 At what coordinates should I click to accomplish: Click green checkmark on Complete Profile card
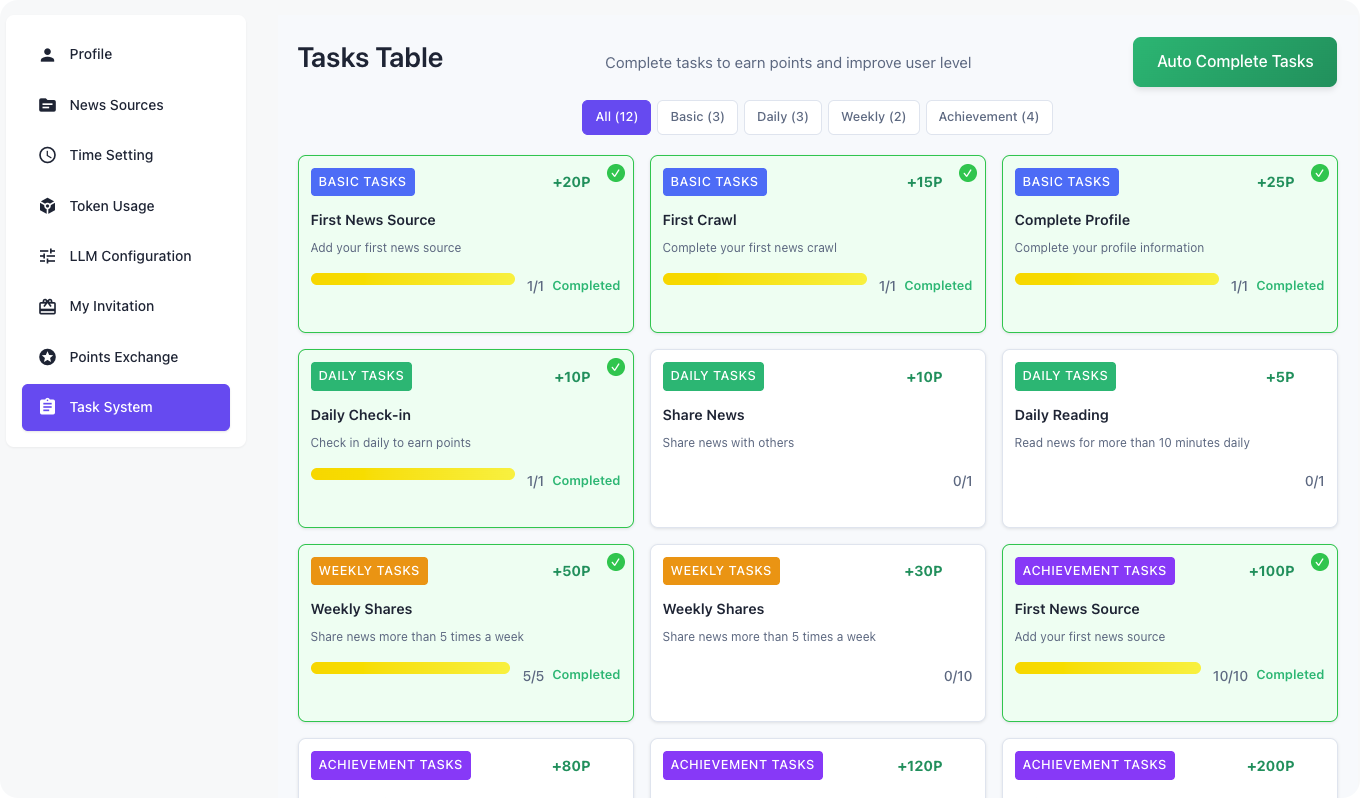1320,173
